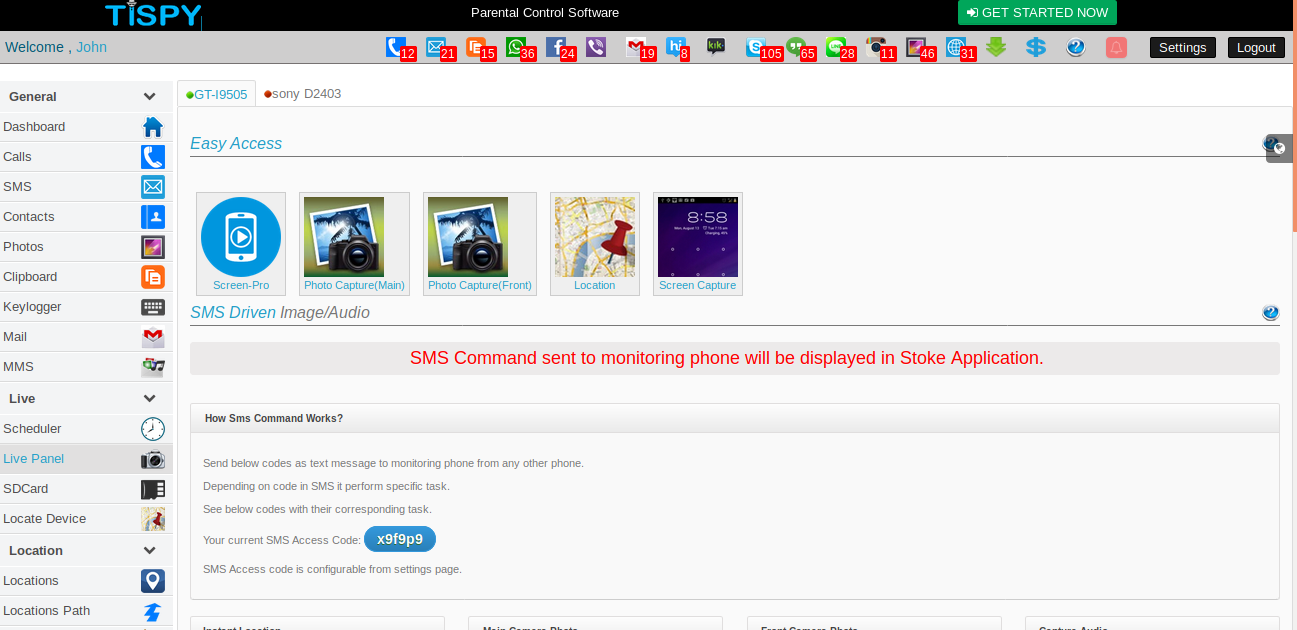Open browser history globe icon with badge 31
Screen dimensions: 1297x630
[x=956, y=47]
